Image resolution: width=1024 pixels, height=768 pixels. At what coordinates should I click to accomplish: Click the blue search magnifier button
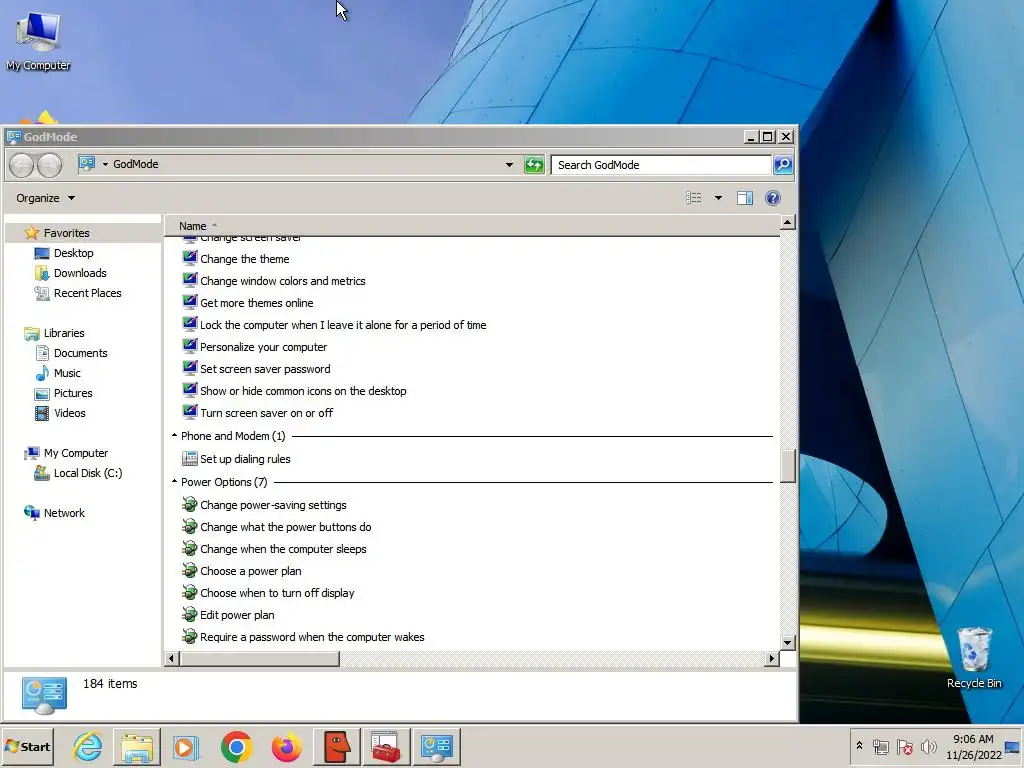click(x=783, y=165)
